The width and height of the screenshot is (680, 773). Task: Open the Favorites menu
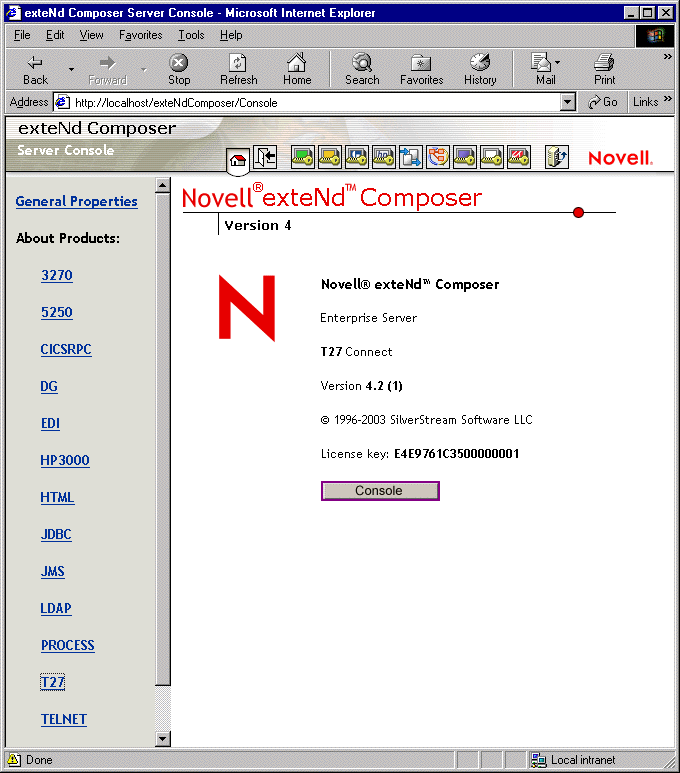[x=141, y=35]
